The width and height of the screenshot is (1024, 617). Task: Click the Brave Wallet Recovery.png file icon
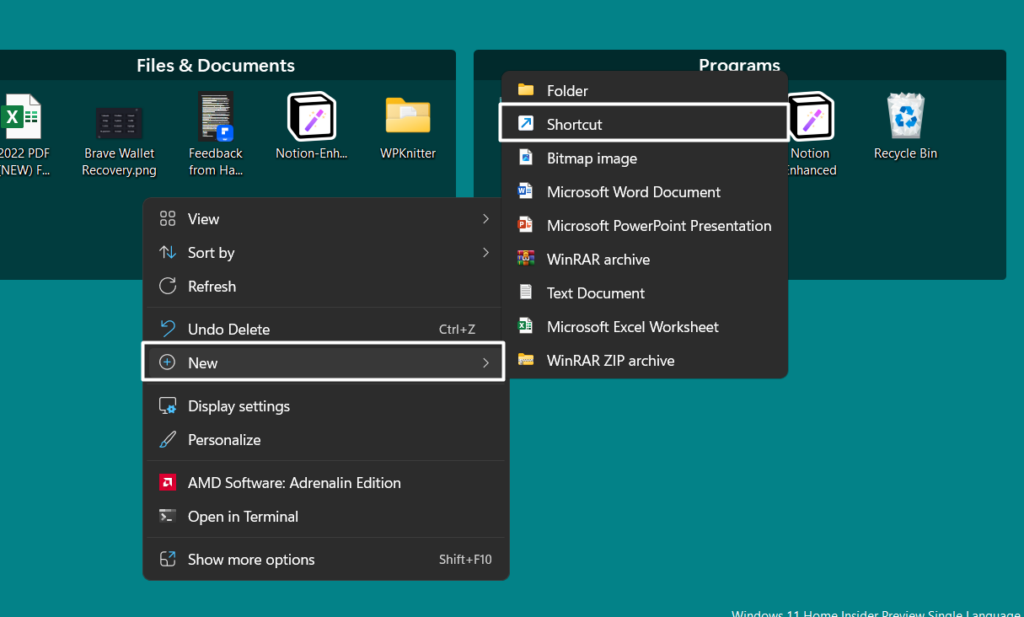click(x=119, y=123)
